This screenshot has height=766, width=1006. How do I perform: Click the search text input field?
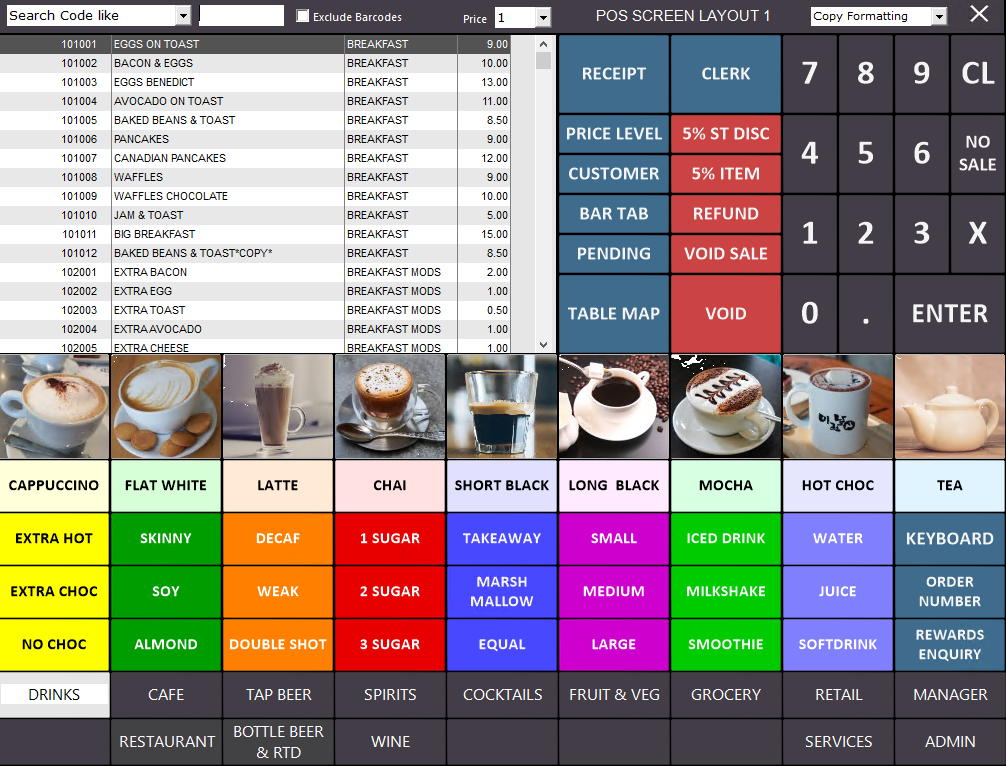pyautogui.click(x=241, y=16)
